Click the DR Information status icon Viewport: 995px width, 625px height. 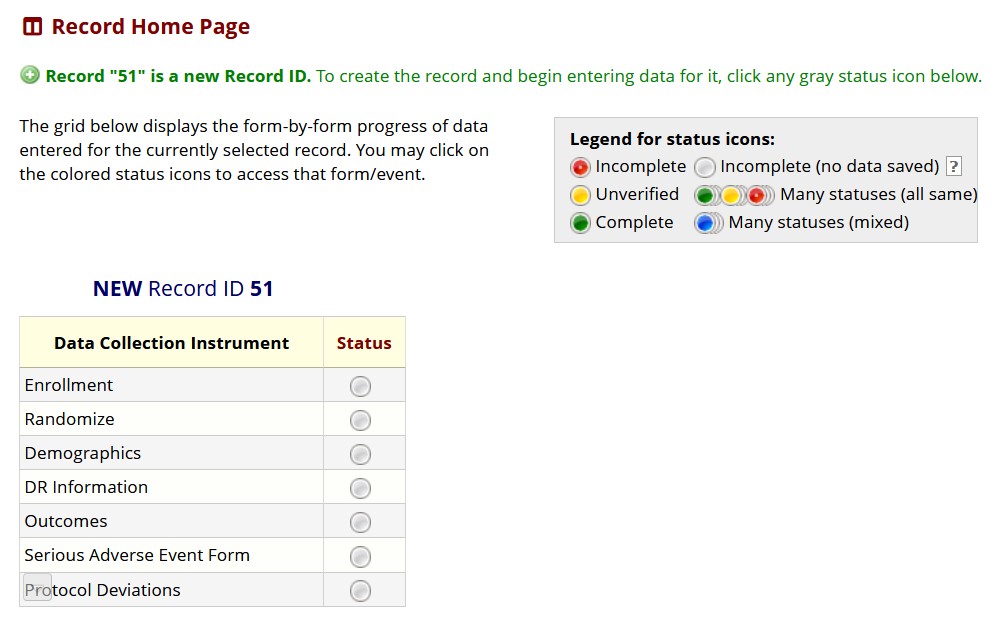pyautogui.click(x=361, y=488)
